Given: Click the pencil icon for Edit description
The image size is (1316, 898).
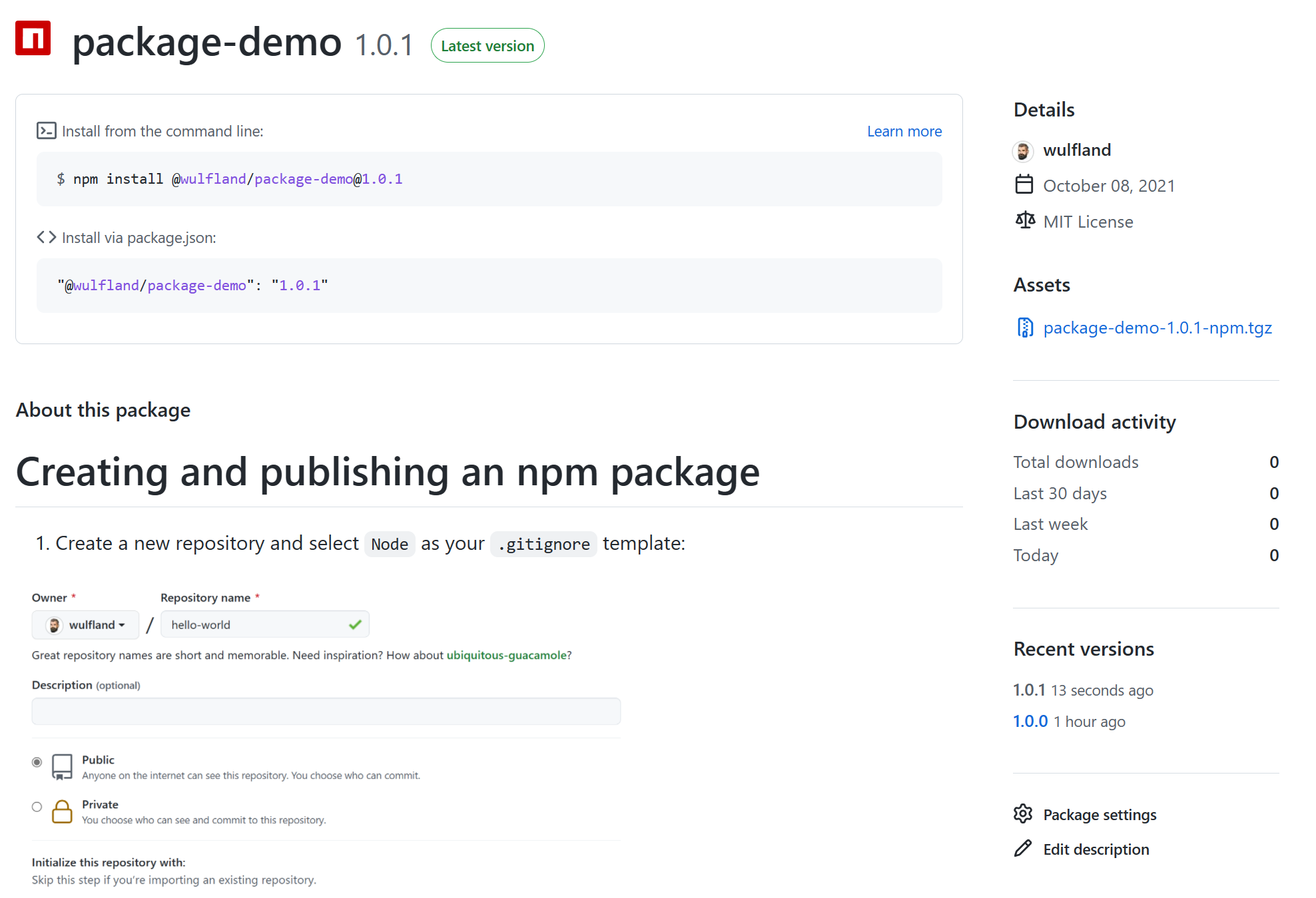Looking at the screenshot, I should 1024,848.
